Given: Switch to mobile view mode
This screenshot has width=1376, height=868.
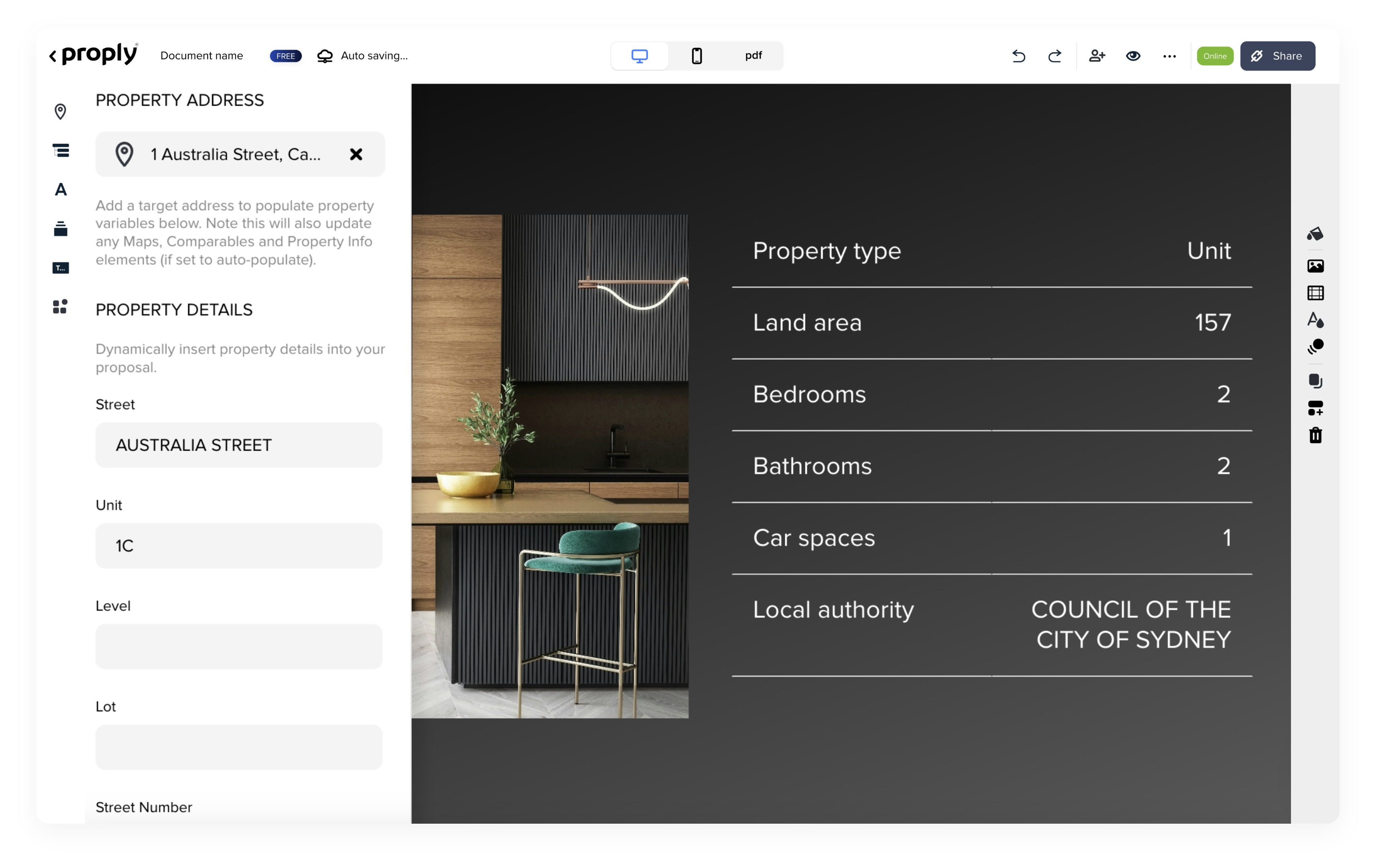Looking at the screenshot, I should [697, 56].
